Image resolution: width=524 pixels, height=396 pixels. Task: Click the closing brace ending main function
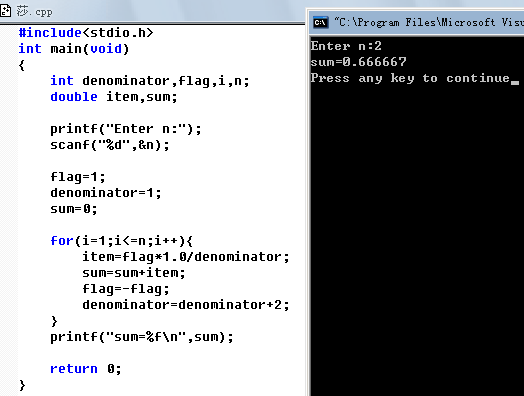point(22,385)
